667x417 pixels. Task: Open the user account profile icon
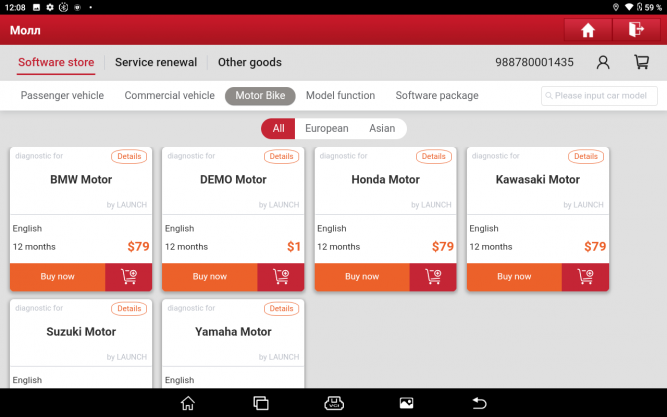pyautogui.click(x=603, y=62)
